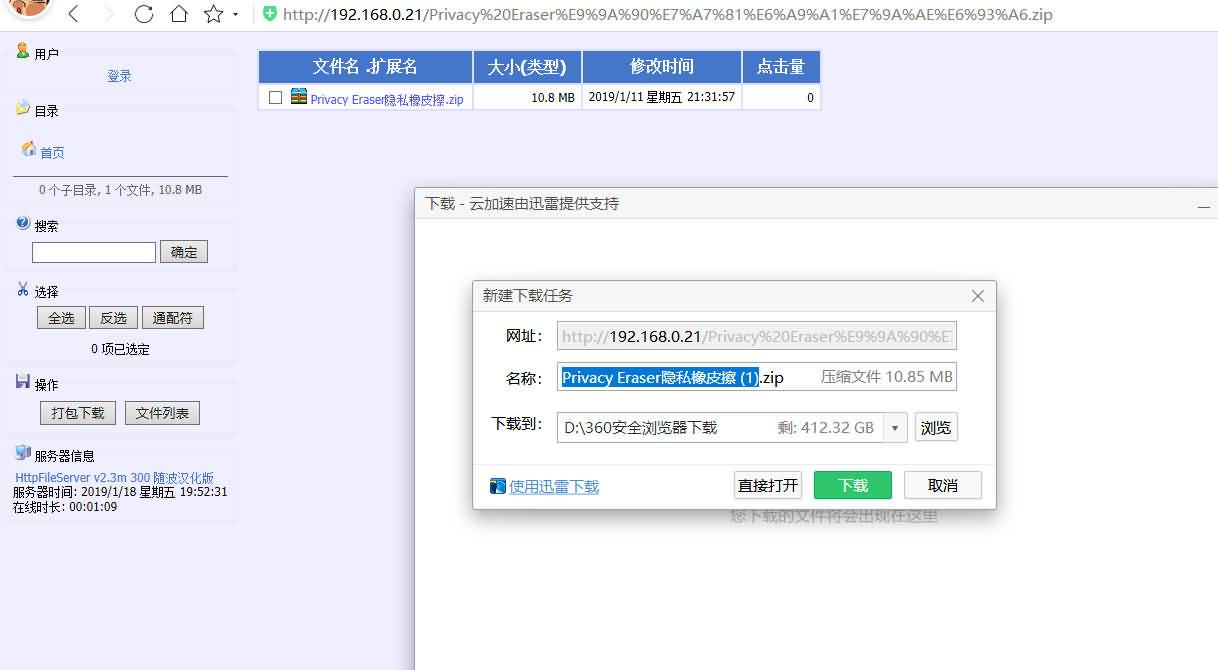The image size is (1218, 670).
Task: Click scissors icon in 选择 section
Action: click(x=23, y=289)
